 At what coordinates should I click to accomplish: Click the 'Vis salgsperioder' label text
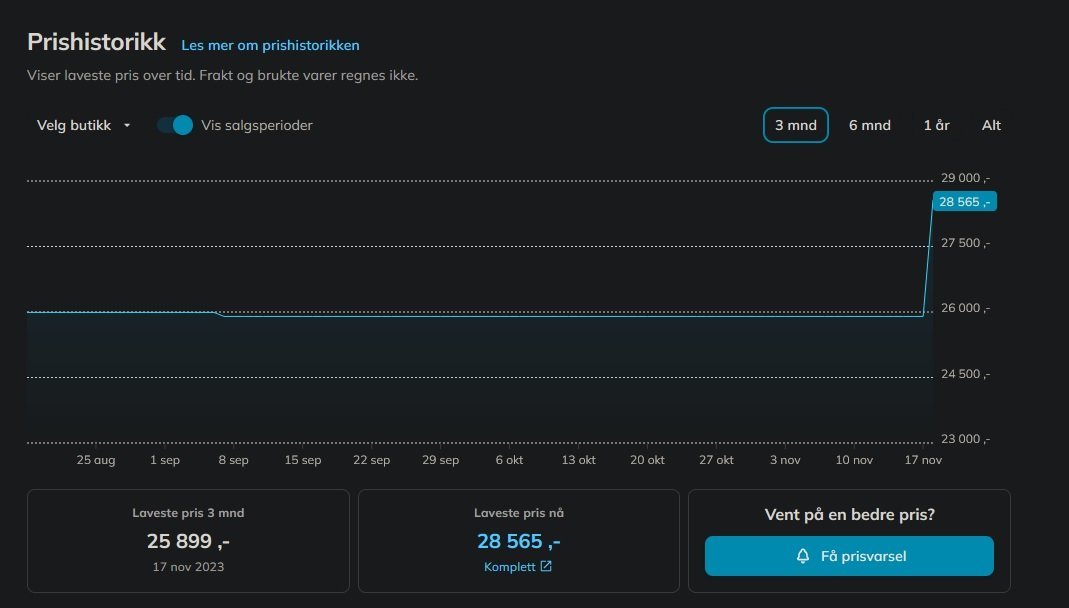click(257, 126)
